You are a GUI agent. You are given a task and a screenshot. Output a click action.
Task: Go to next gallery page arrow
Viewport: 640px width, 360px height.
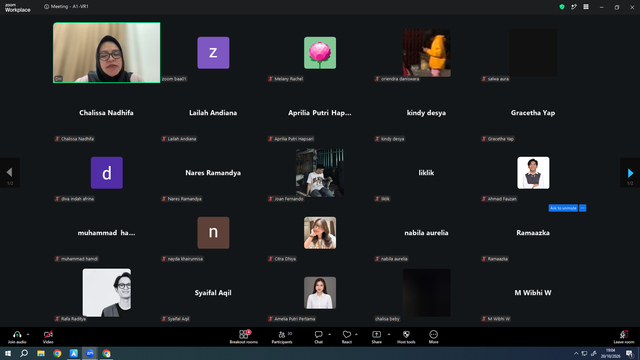(630, 173)
